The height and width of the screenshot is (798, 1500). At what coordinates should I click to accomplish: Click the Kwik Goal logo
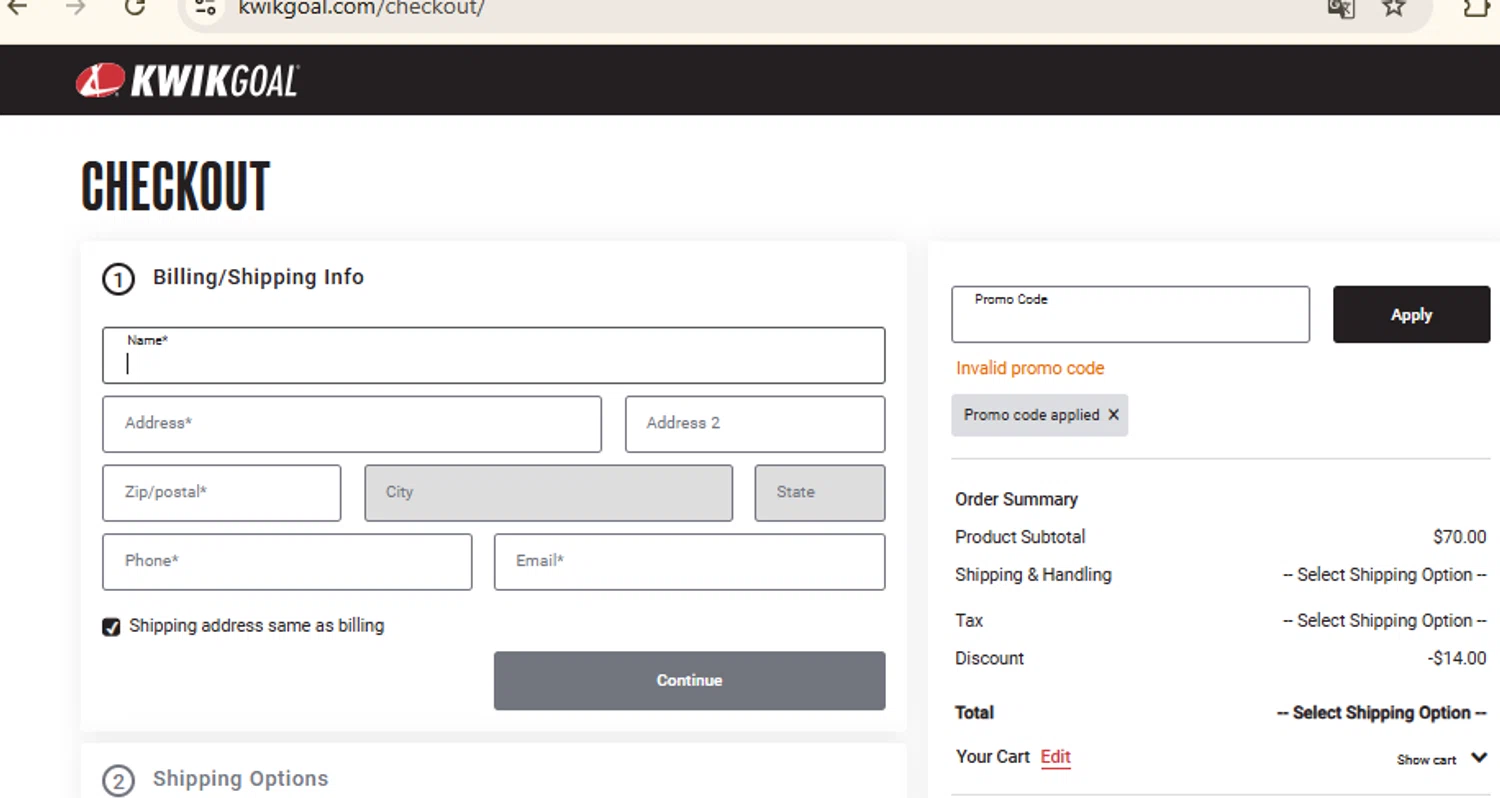(187, 80)
